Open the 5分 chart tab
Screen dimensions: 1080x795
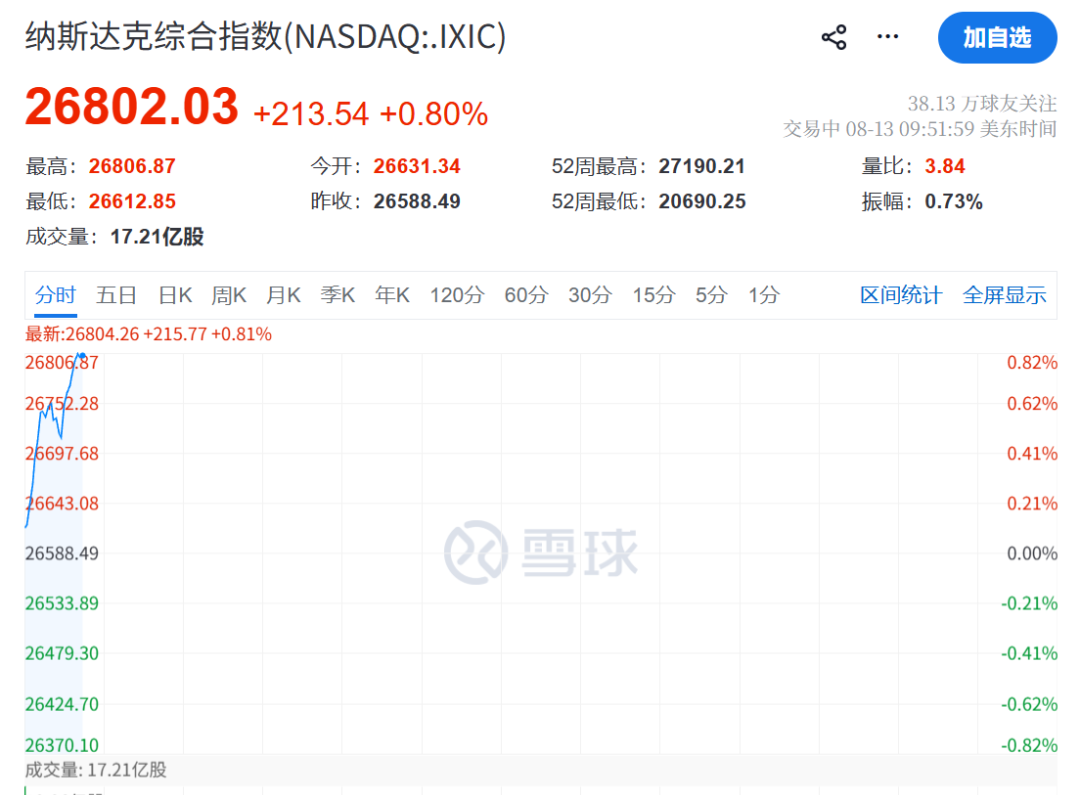pos(711,295)
